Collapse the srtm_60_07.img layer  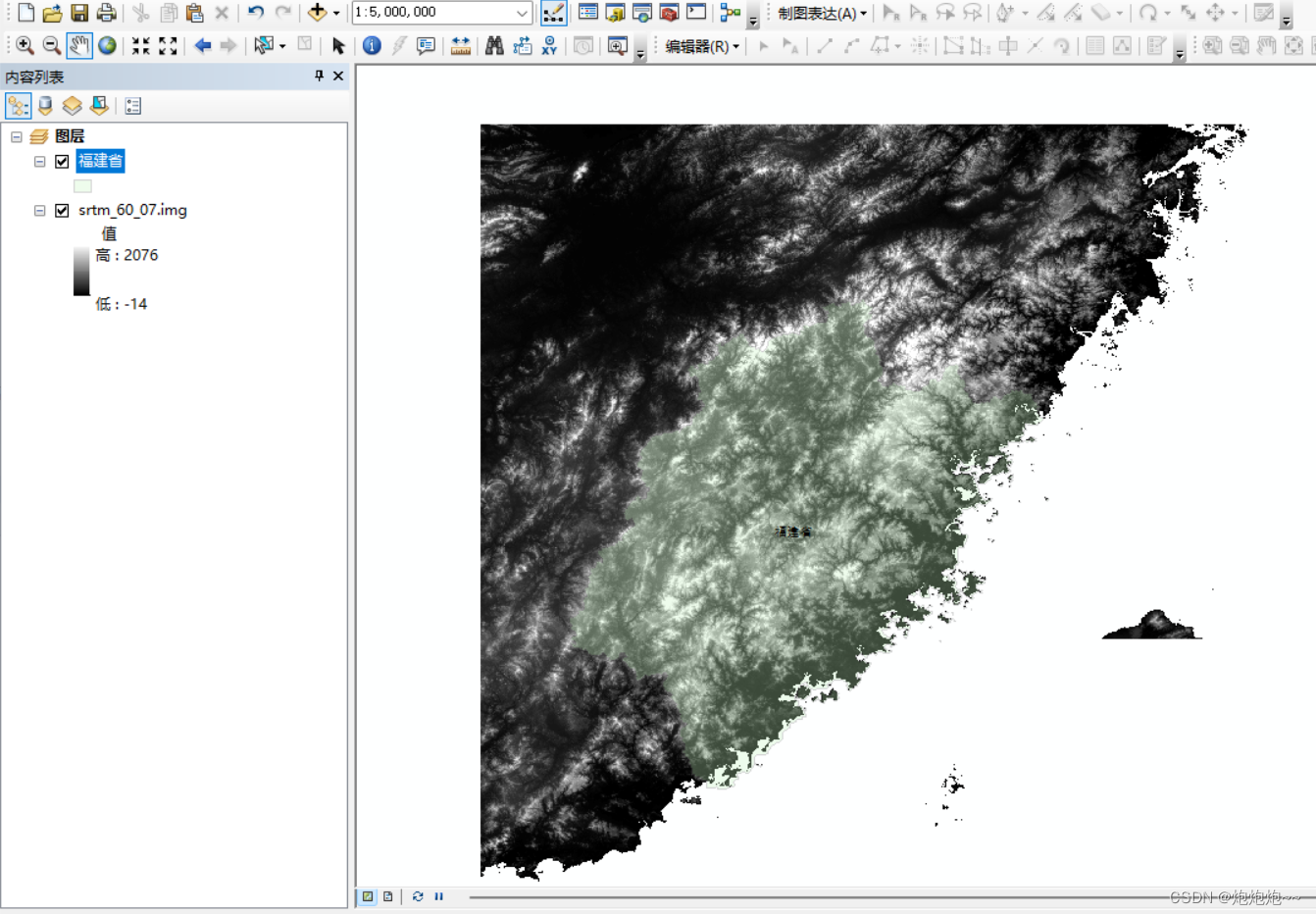click(40, 210)
